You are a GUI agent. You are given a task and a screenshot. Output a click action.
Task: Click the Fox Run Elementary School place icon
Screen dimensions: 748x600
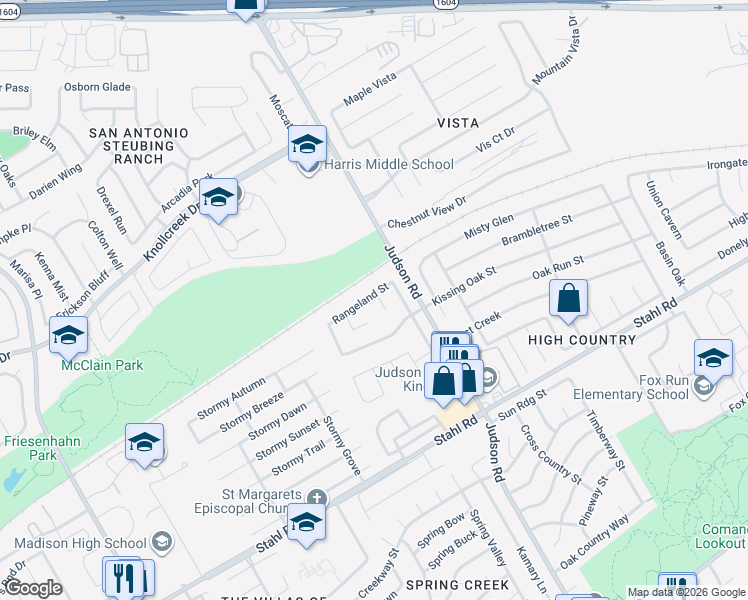pos(704,386)
